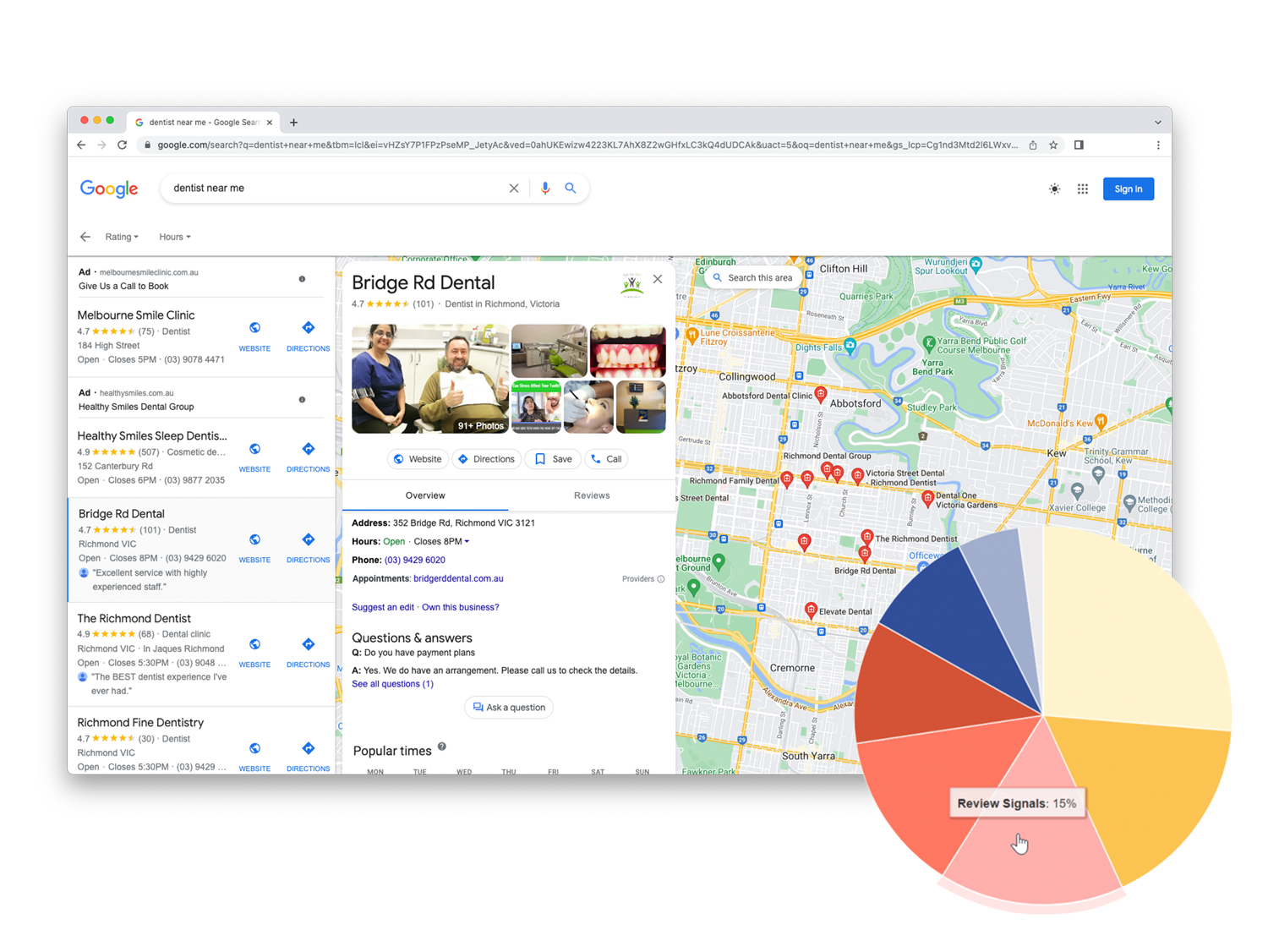Click the Directions icon for The Richmond Dentist
This screenshot has height=952, width=1268.
tap(308, 643)
